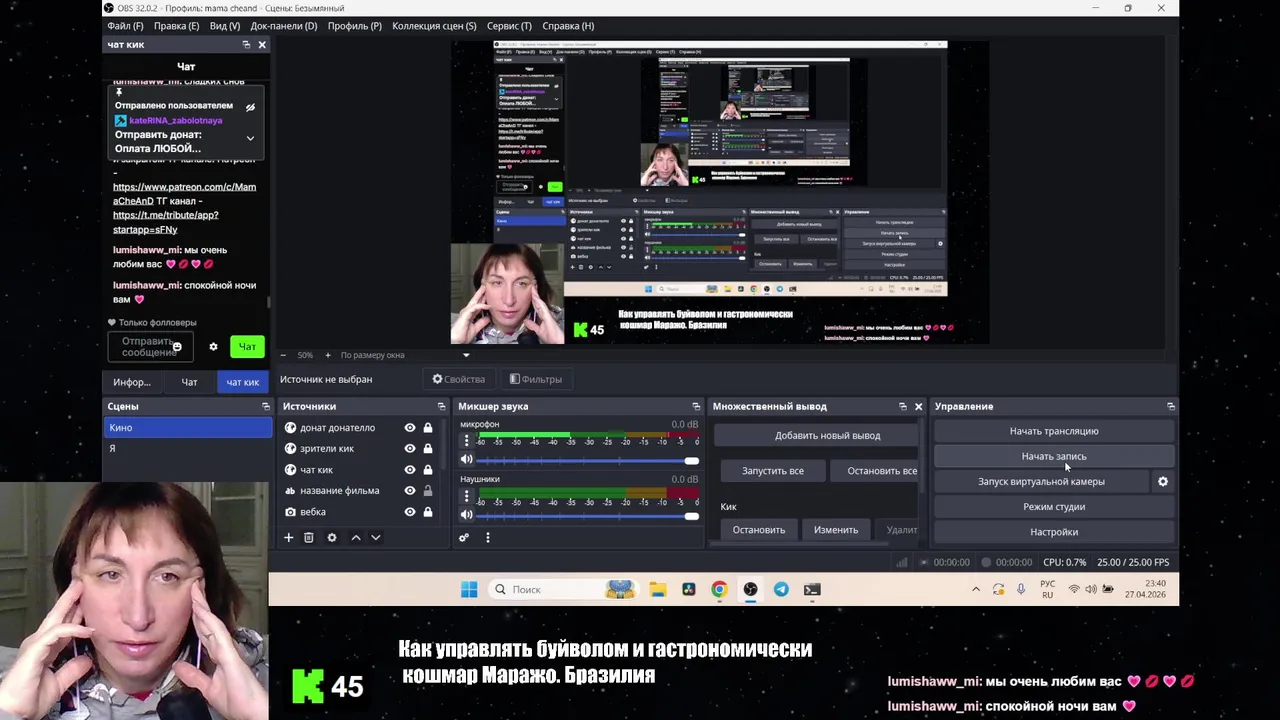
Task: Move source up with the up arrow
Action: 355,537
